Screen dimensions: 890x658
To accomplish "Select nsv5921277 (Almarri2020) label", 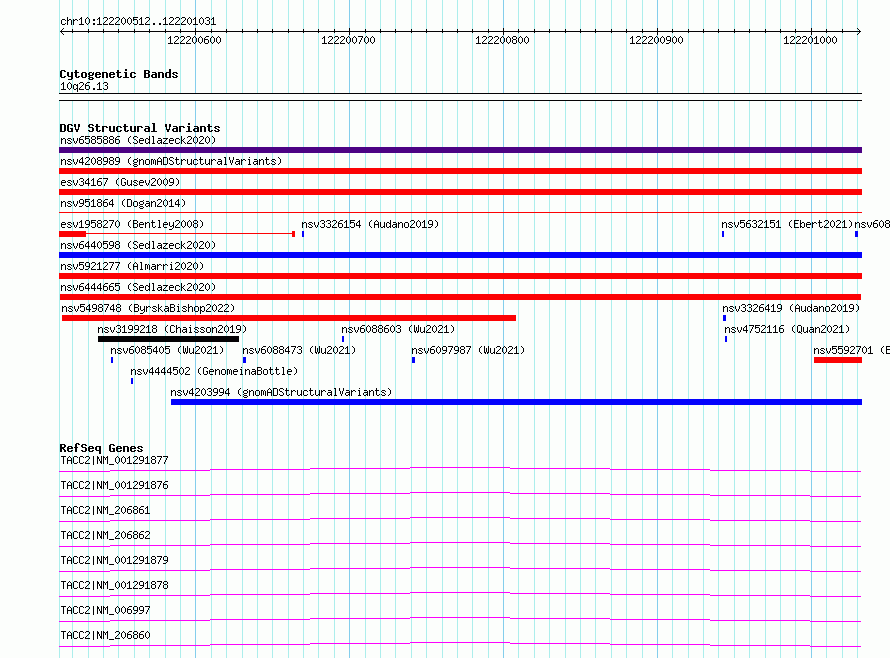I will pyautogui.click(x=132, y=266).
